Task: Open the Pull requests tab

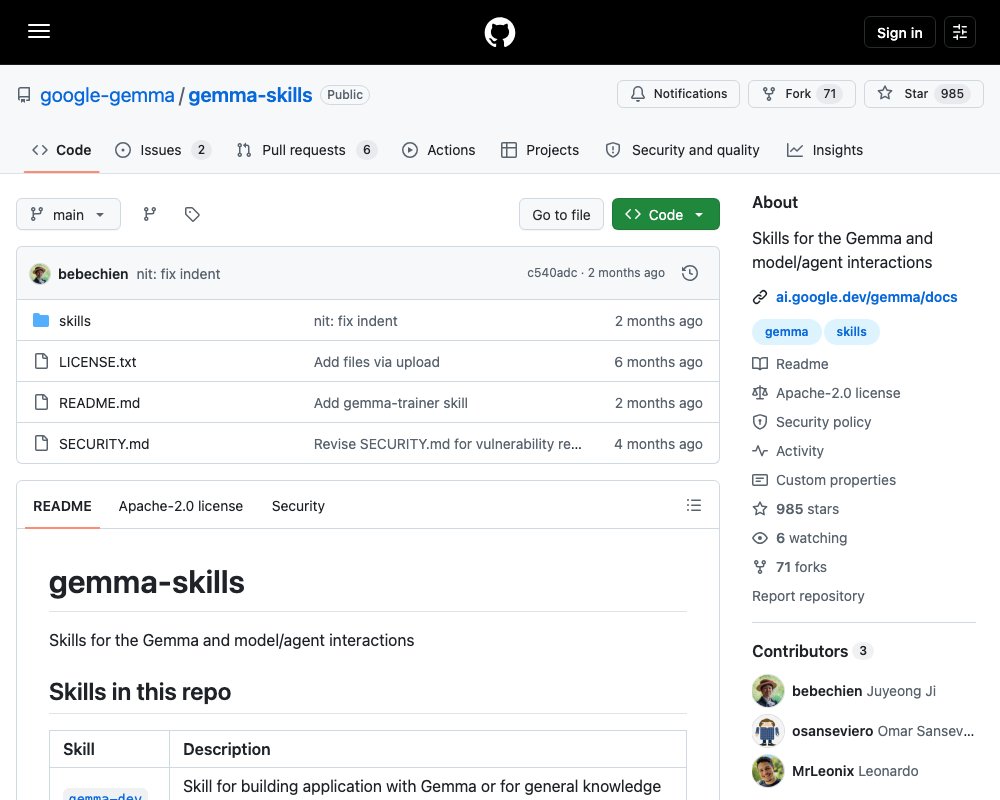Action: (307, 150)
